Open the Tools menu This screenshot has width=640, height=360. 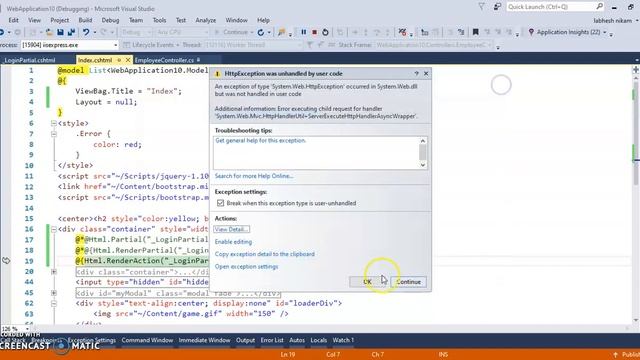[159, 20]
